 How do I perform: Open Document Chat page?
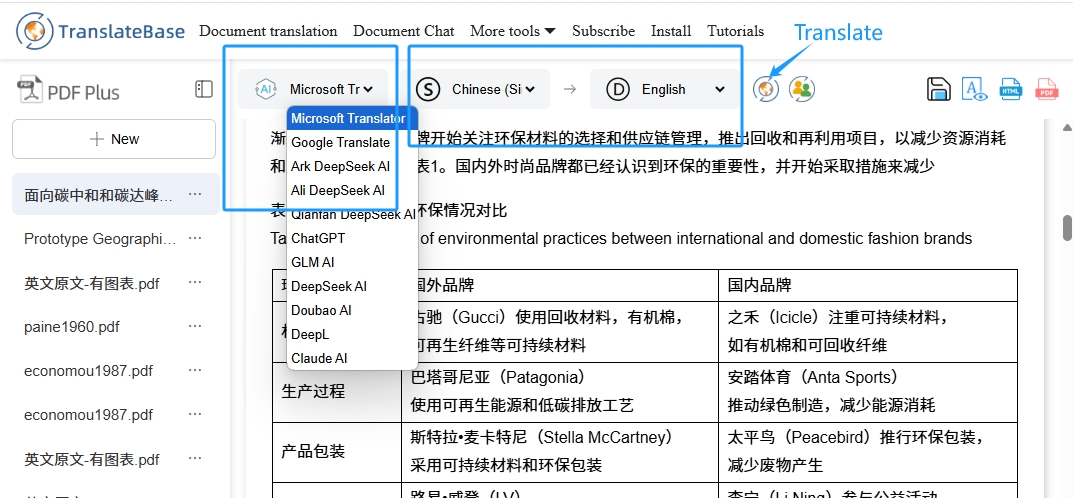pyautogui.click(x=404, y=31)
